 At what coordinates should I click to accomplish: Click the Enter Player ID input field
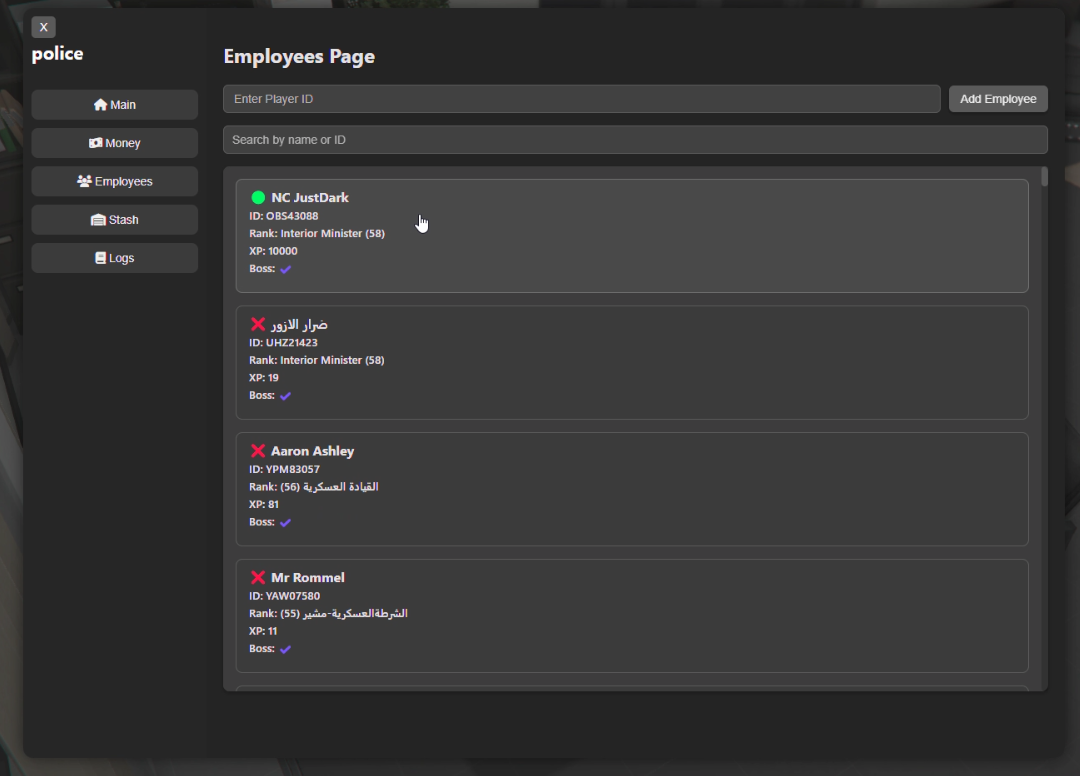(x=580, y=98)
